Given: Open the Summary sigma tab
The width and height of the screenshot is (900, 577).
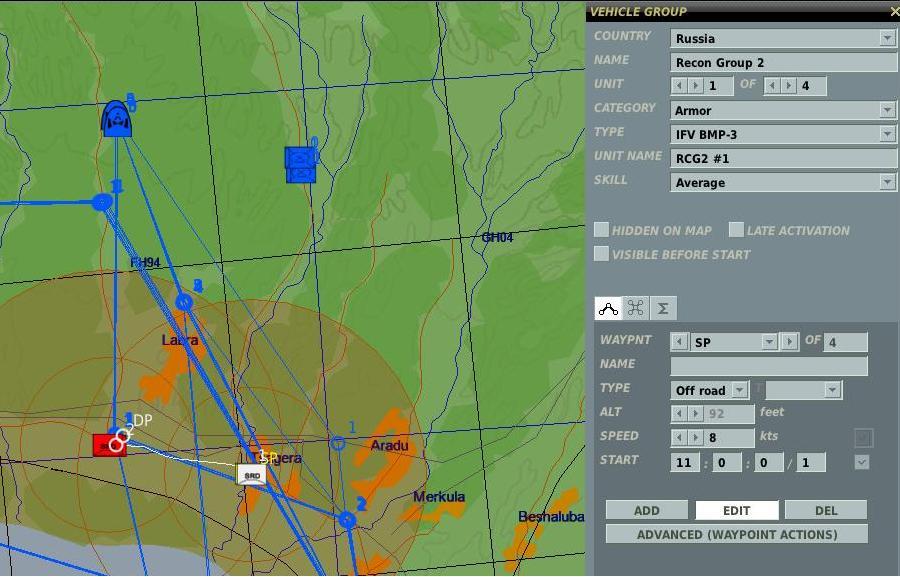Looking at the screenshot, I should (x=663, y=308).
